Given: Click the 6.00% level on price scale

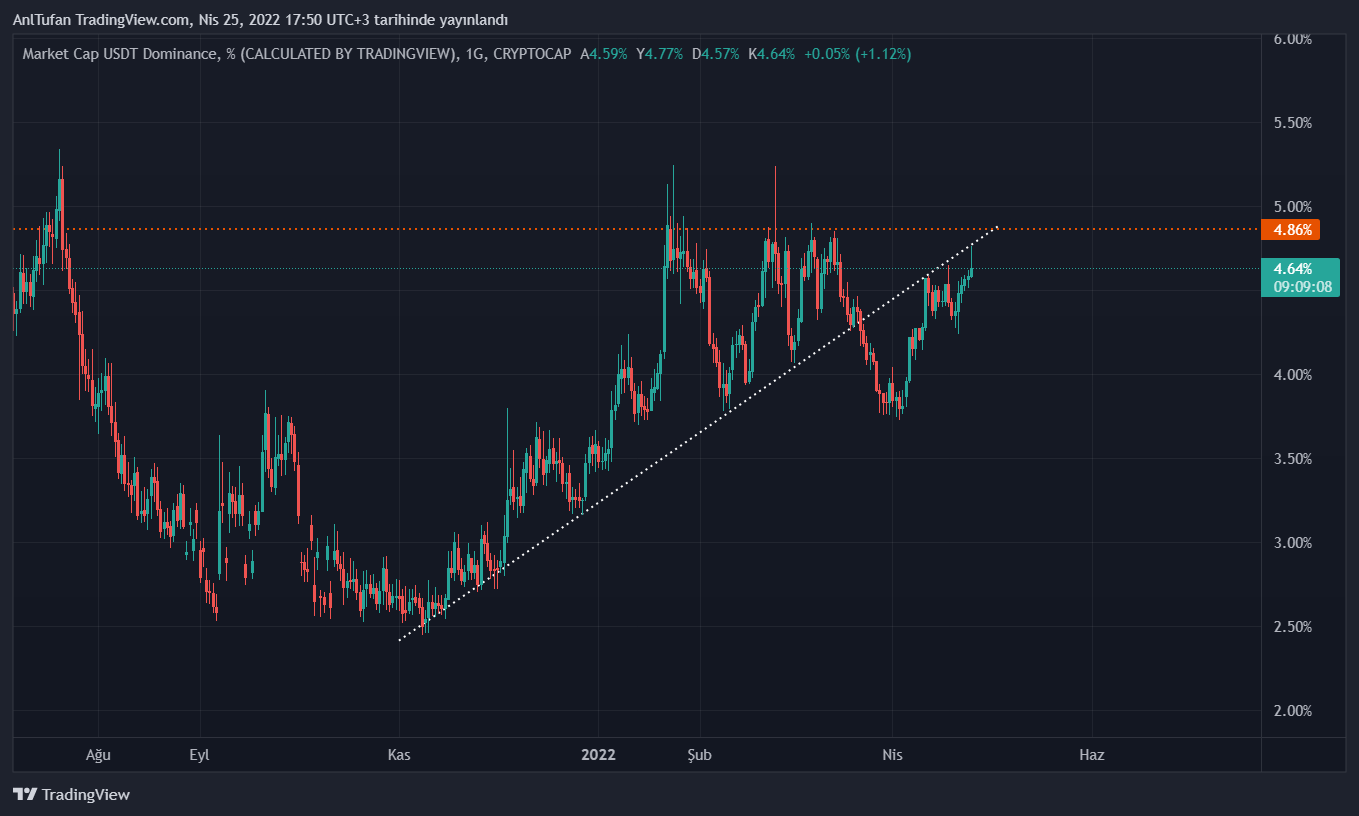Looking at the screenshot, I should point(1292,39).
